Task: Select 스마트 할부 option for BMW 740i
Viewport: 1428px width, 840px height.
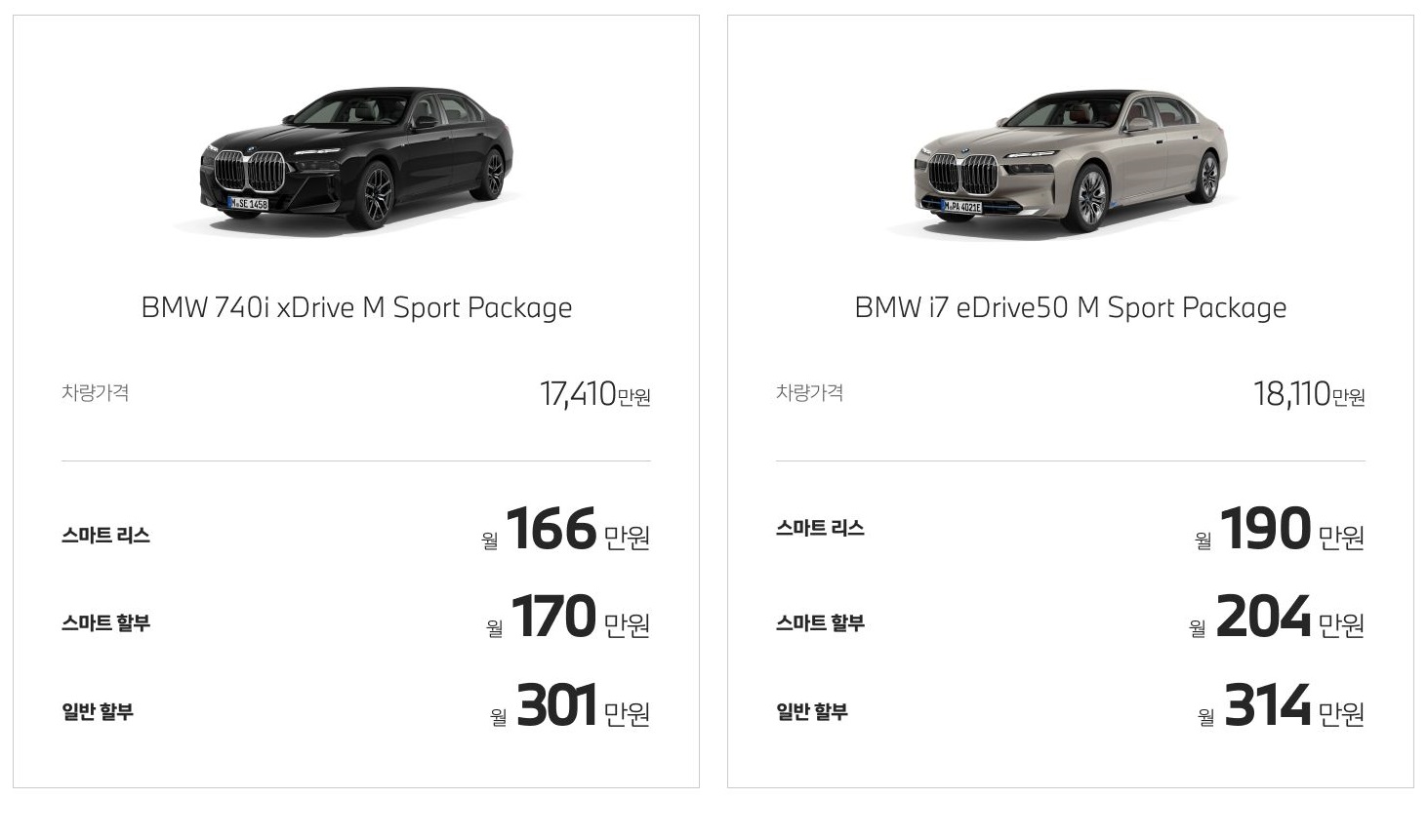Action: pos(105,622)
